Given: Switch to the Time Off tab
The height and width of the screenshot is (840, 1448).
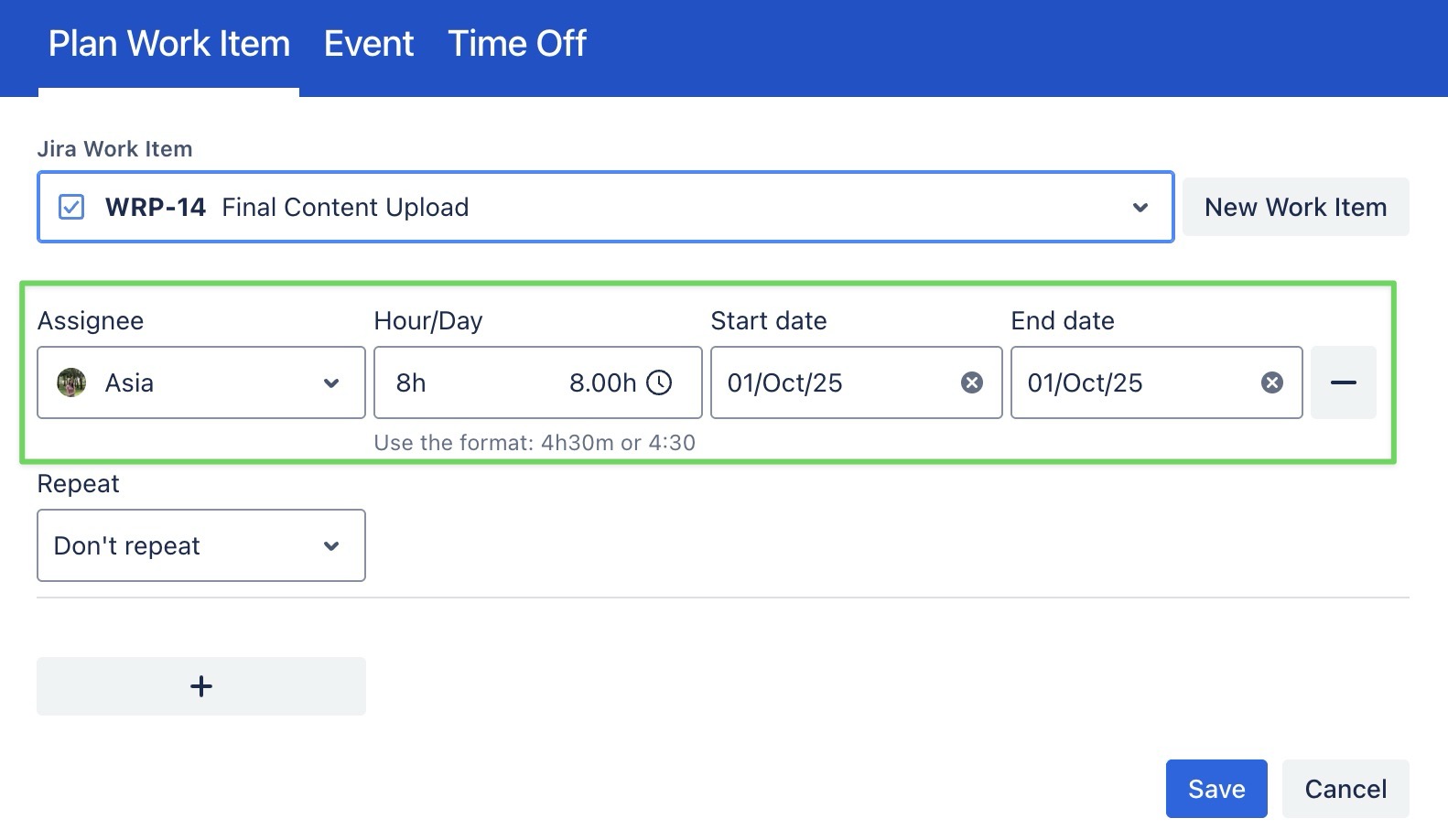Looking at the screenshot, I should [517, 44].
